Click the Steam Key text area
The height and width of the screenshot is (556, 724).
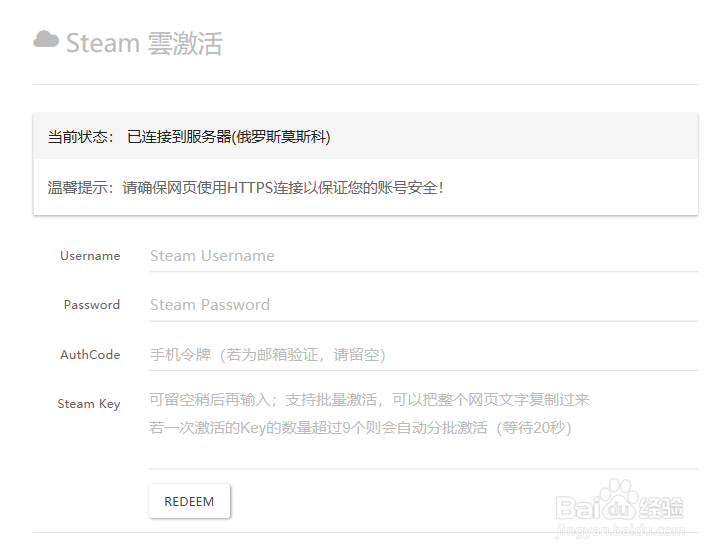423,427
